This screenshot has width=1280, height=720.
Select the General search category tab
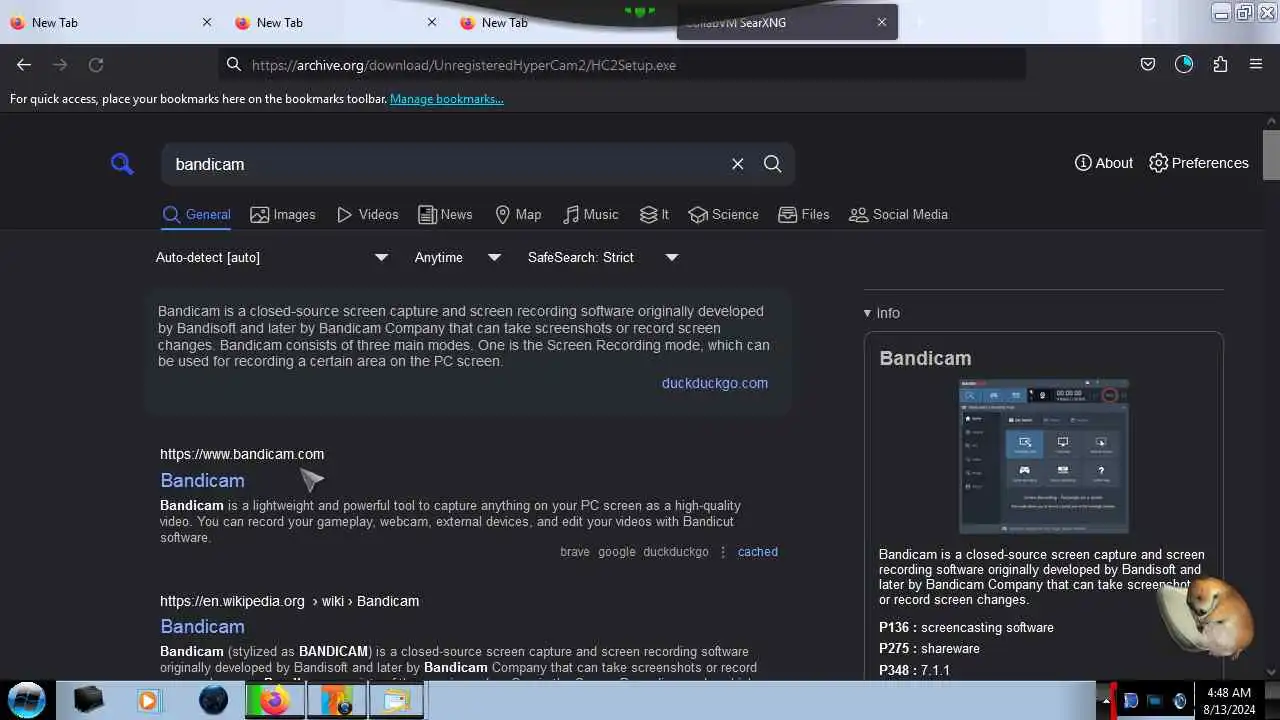click(197, 214)
